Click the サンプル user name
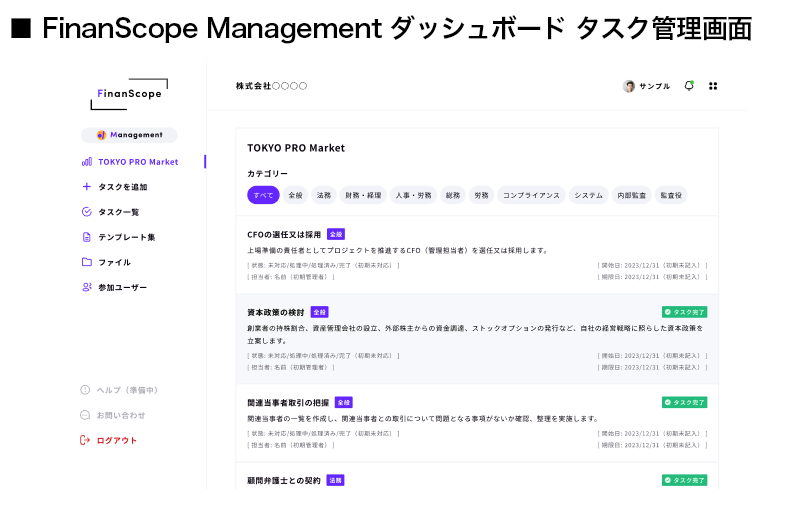Screen dimensions: 800x532 coord(655,86)
